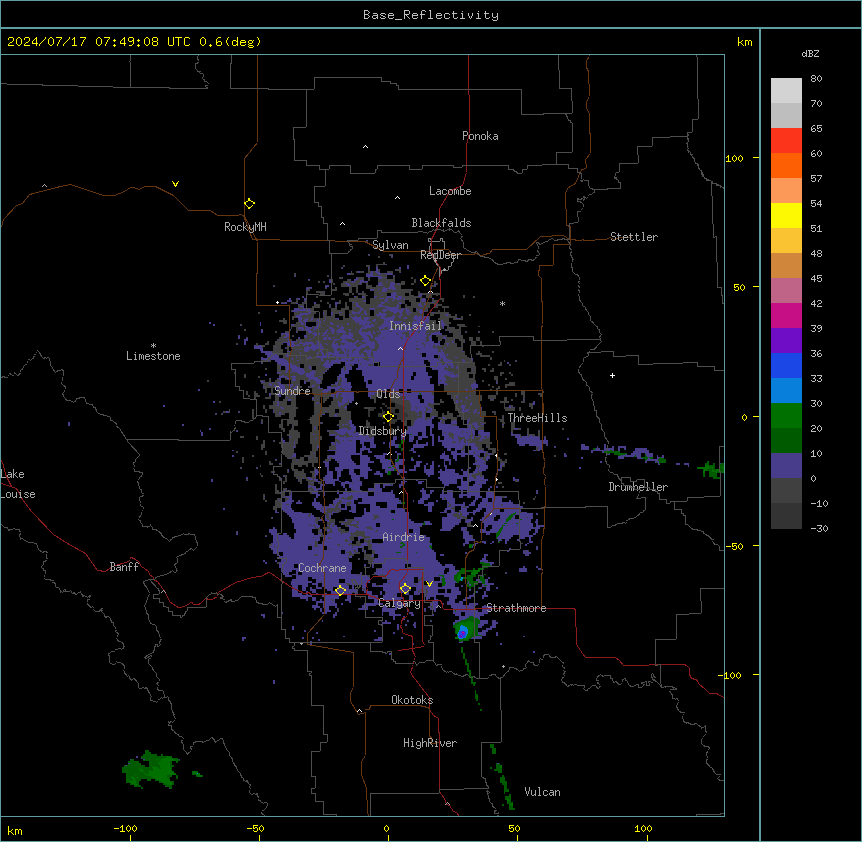Click the Olds town label
The width and height of the screenshot is (862, 842).
pyautogui.click(x=388, y=394)
